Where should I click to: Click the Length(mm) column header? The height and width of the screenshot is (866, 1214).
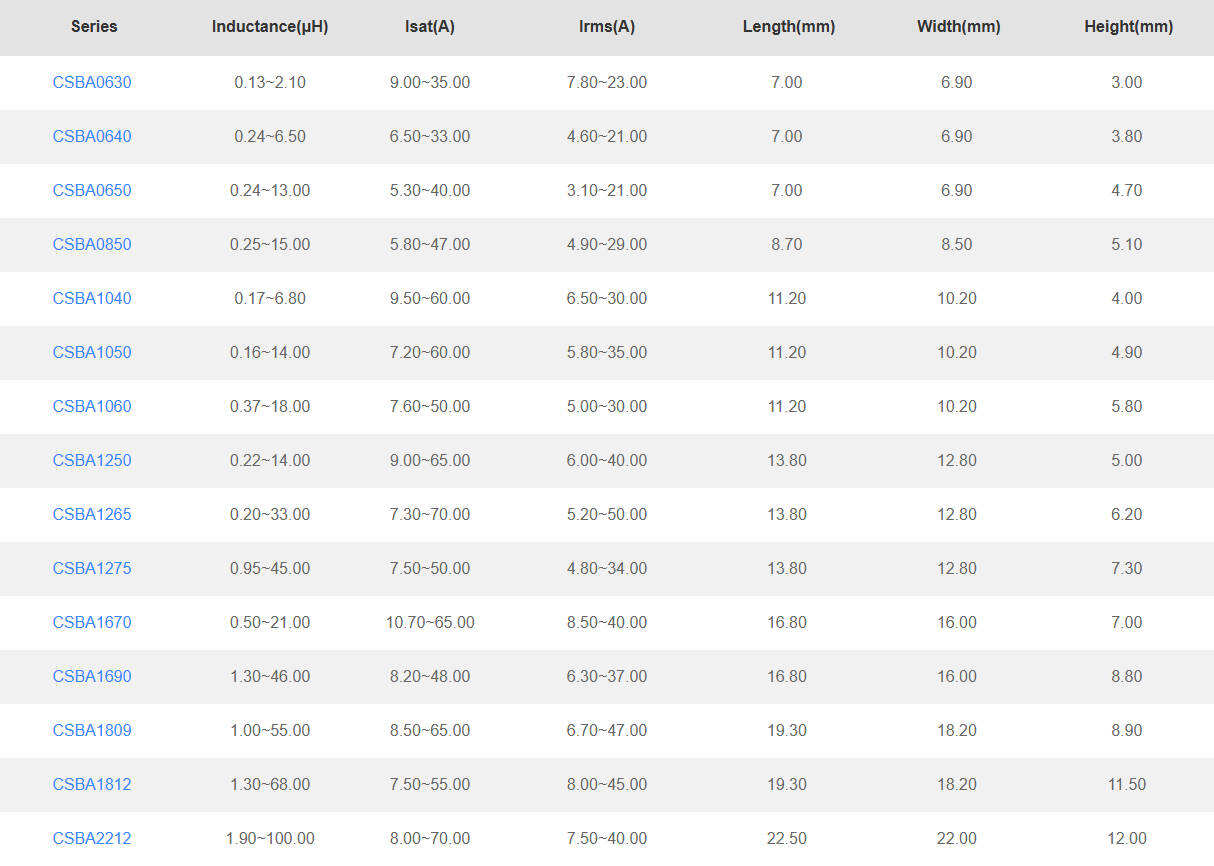(x=789, y=27)
